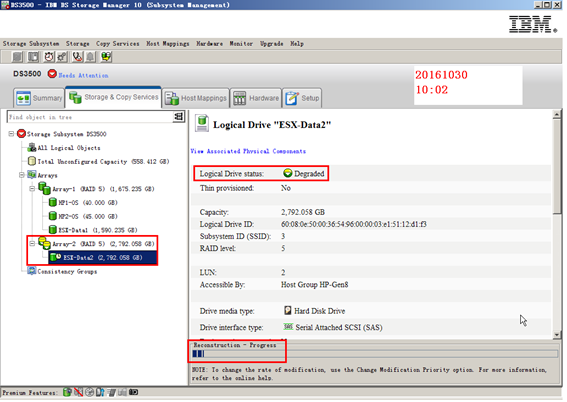Select Total Unconfigured Capacity tree item

point(103,162)
